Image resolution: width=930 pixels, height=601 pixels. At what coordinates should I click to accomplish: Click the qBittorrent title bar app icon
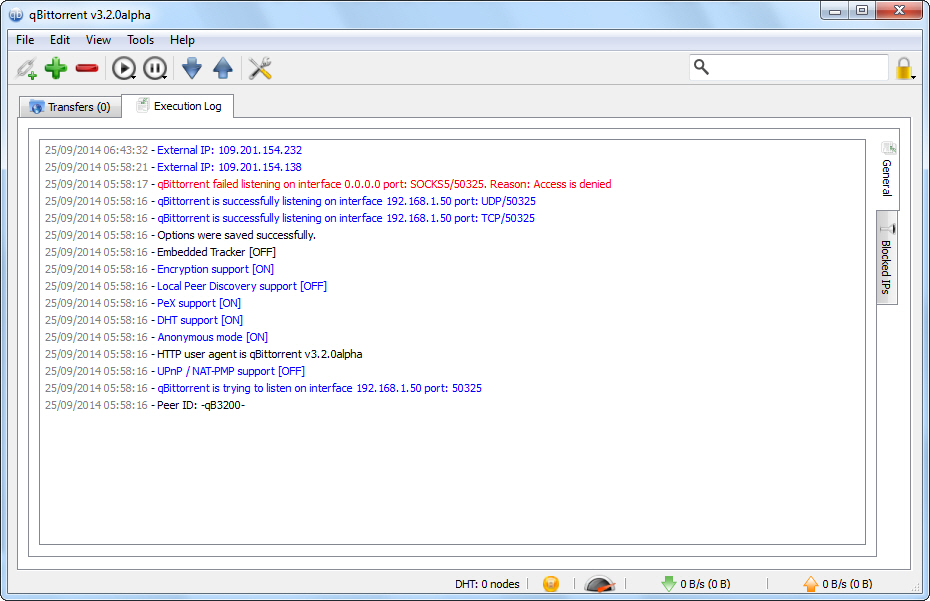pyautogui.click(x=16, y=15)
